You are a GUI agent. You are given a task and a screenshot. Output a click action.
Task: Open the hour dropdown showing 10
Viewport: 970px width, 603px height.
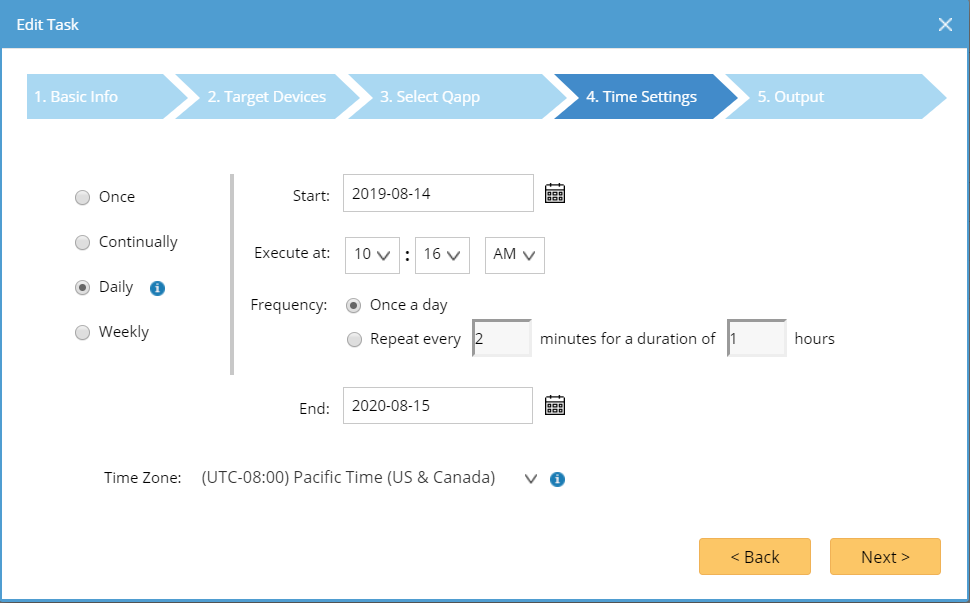372,255
